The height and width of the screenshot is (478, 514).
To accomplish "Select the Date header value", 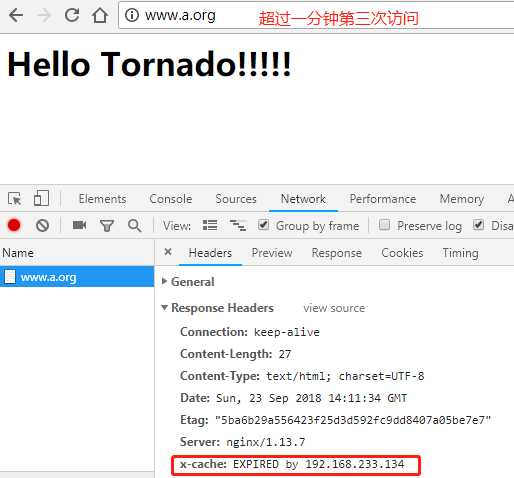I will pos(312,398).
